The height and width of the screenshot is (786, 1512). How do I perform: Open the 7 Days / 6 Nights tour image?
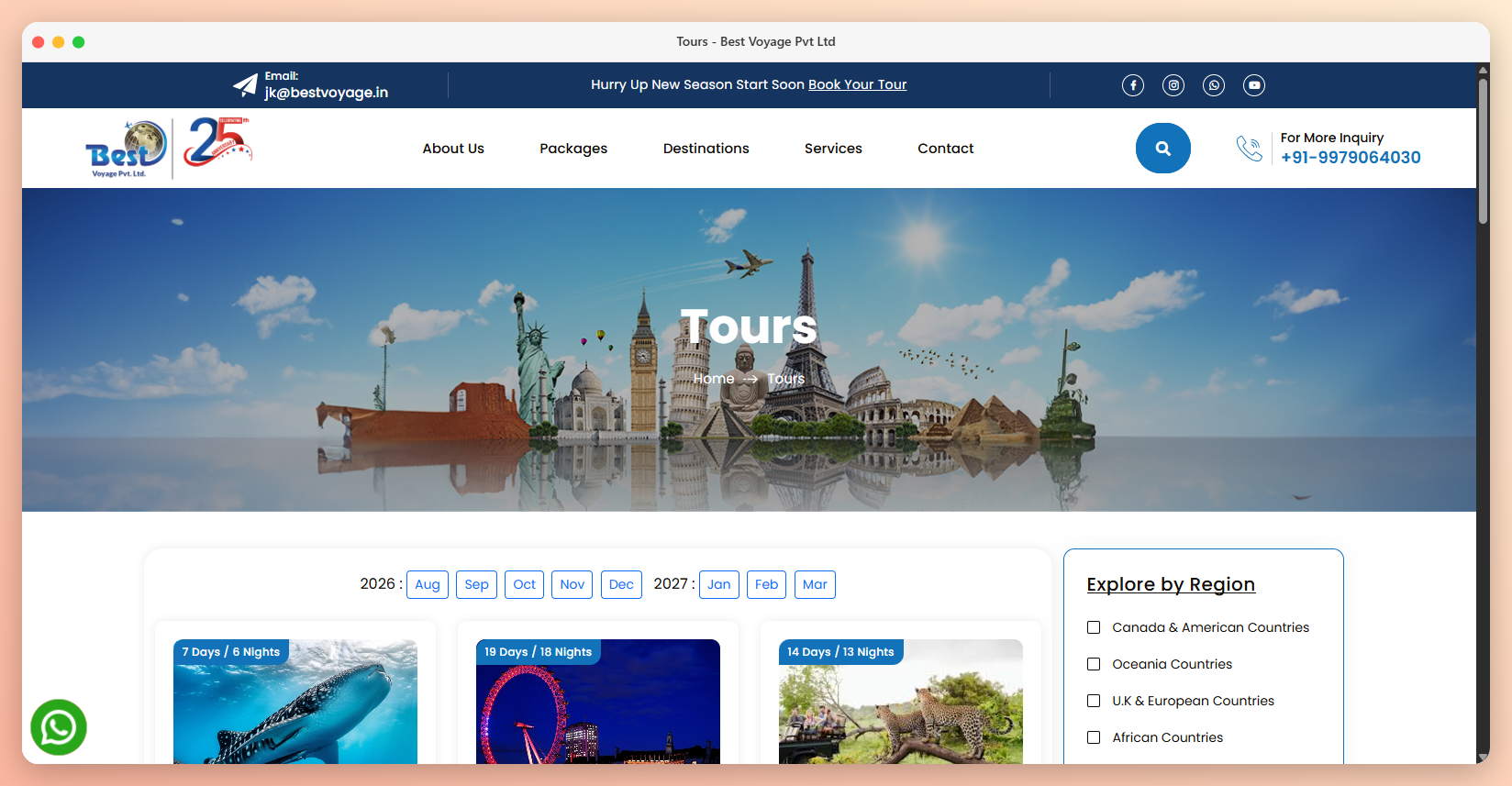point(295,702)
